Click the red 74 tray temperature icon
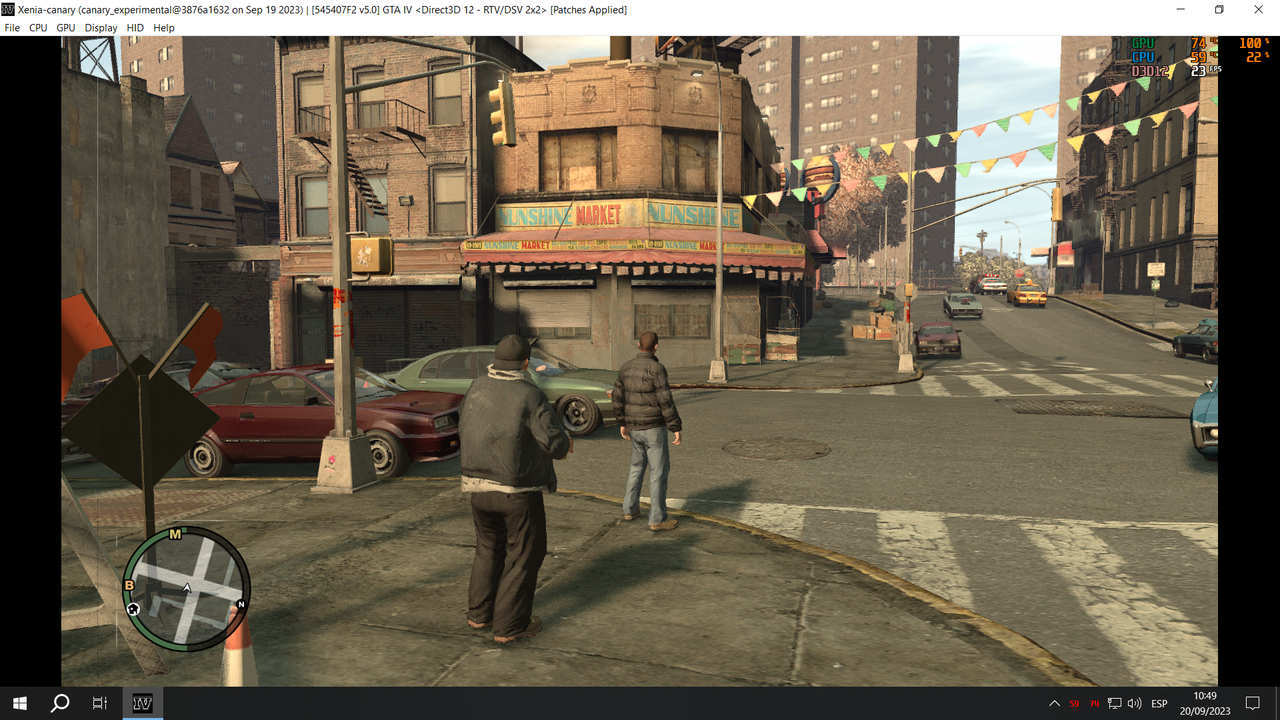The image size is (1280, 720). click(1094, 704)
